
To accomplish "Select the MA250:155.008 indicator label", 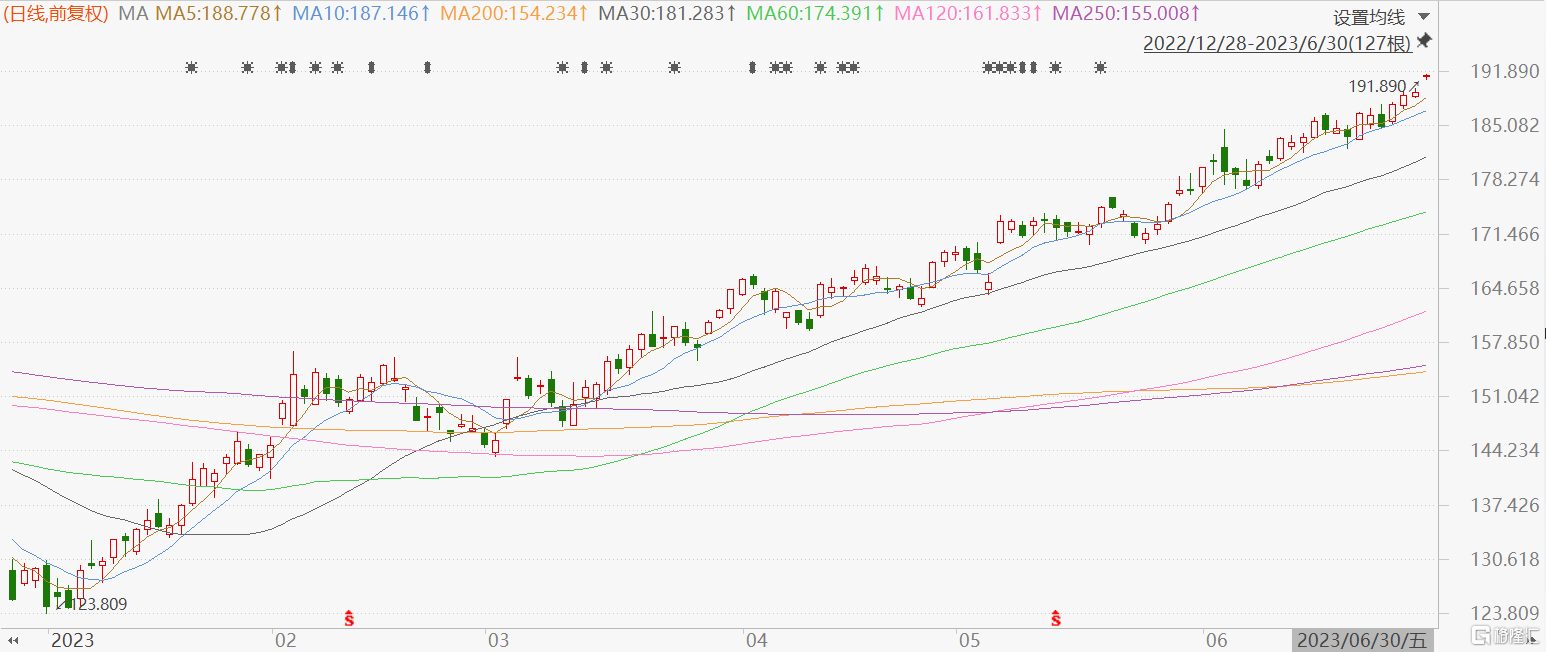I will coord(1126,14).
